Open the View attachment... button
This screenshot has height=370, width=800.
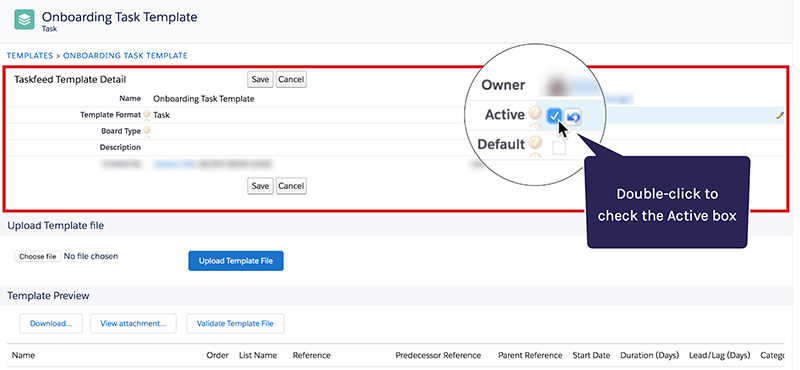coord(133,324)
